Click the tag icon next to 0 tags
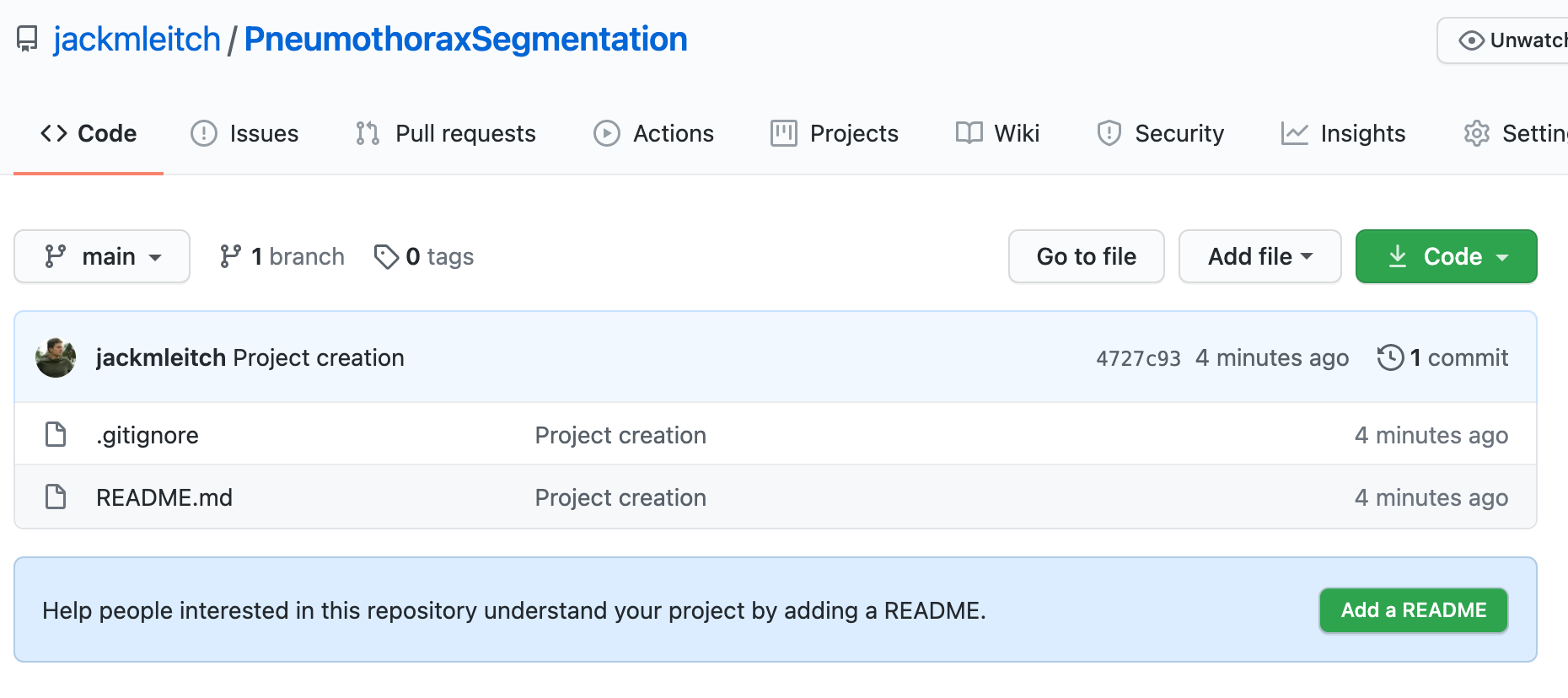The width and height of the screenshot is (1568, 698). pos(386,256)
